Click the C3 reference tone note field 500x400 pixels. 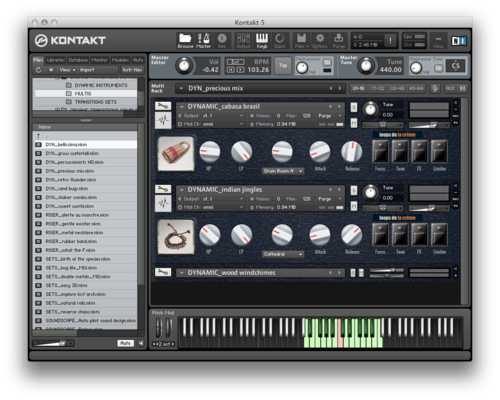pos(455,66)
